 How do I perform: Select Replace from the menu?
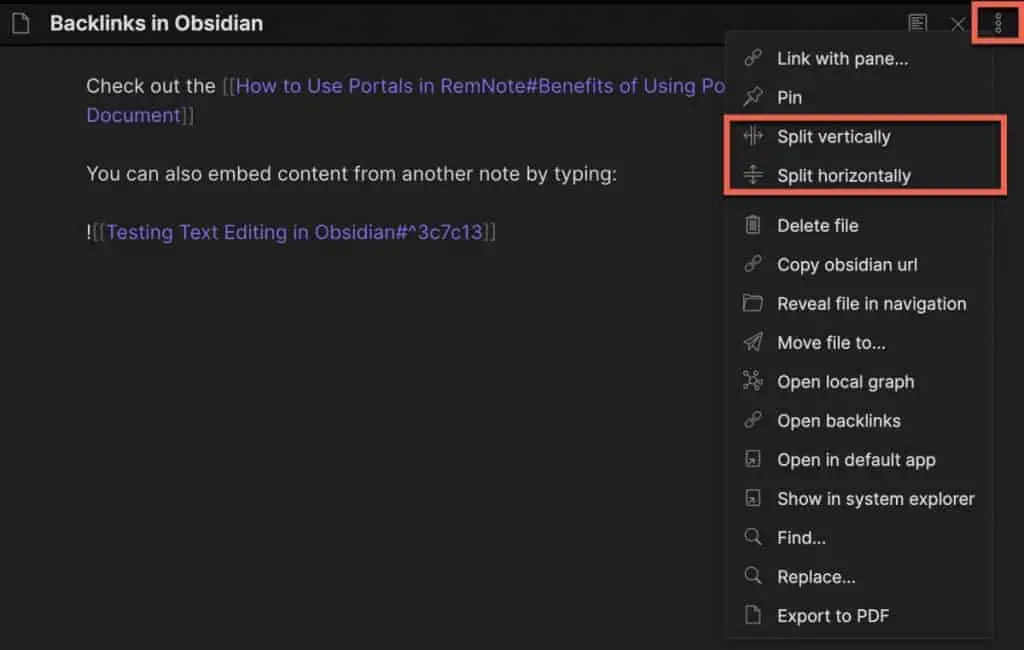pos(816,576)
